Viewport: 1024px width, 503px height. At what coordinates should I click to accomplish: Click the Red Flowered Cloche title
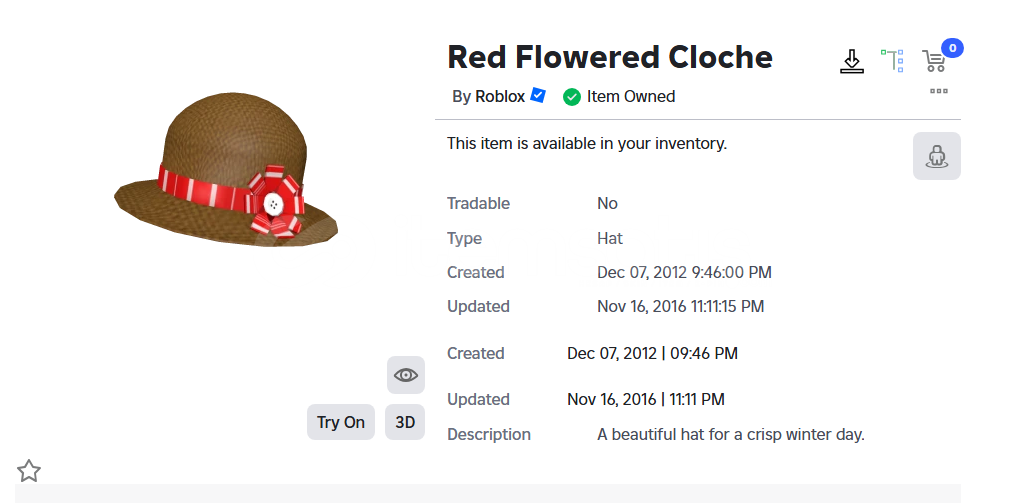pos(610,57)
